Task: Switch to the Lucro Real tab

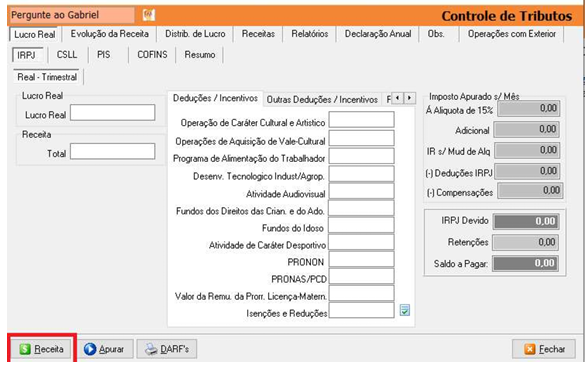Action: coord(34,35)
